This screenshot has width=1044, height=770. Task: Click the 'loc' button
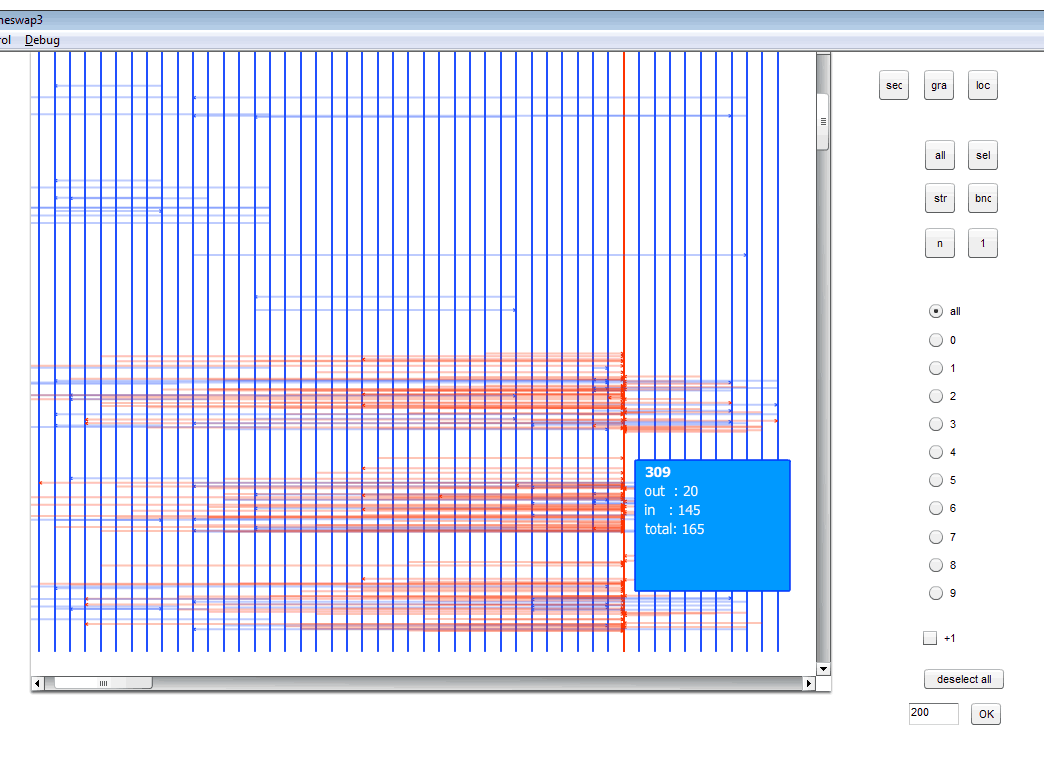tap(983, 85)
